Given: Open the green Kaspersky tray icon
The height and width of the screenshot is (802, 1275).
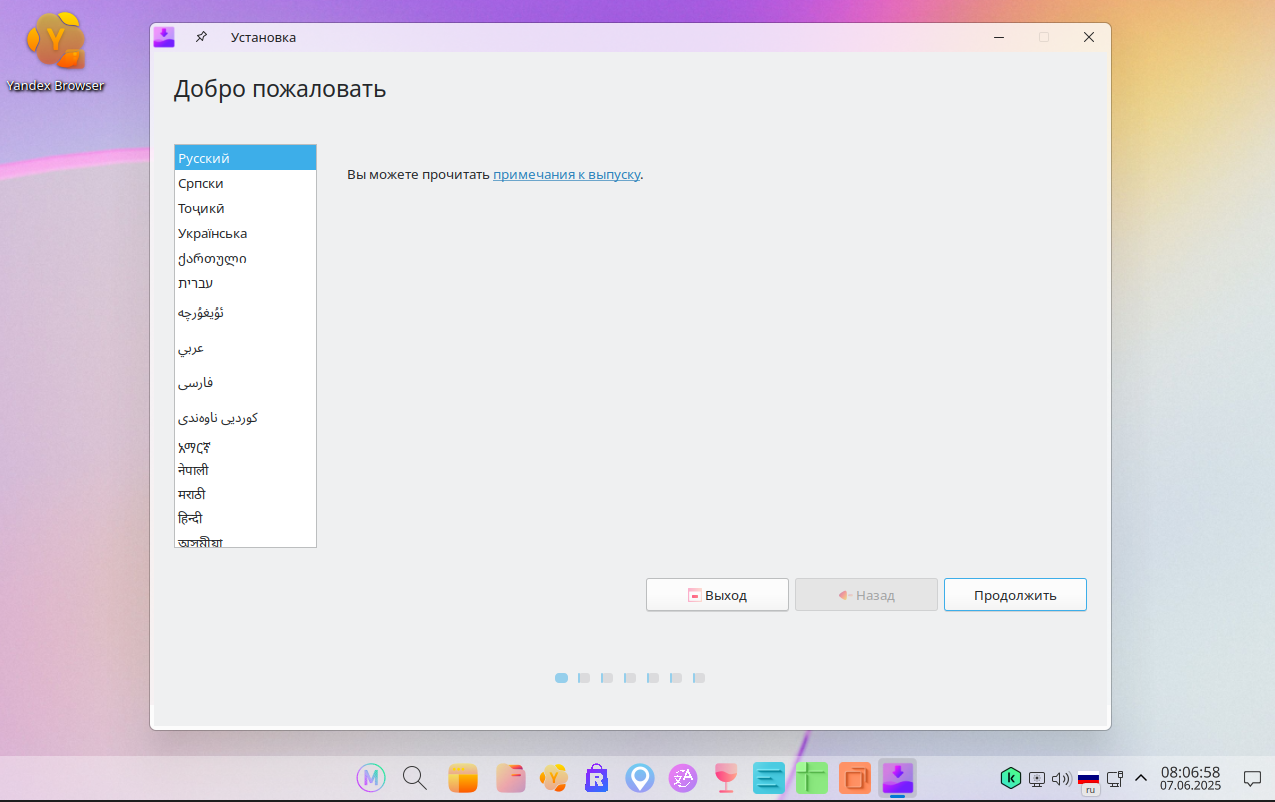Looking at the screenshot, I should coord(1011,777).
